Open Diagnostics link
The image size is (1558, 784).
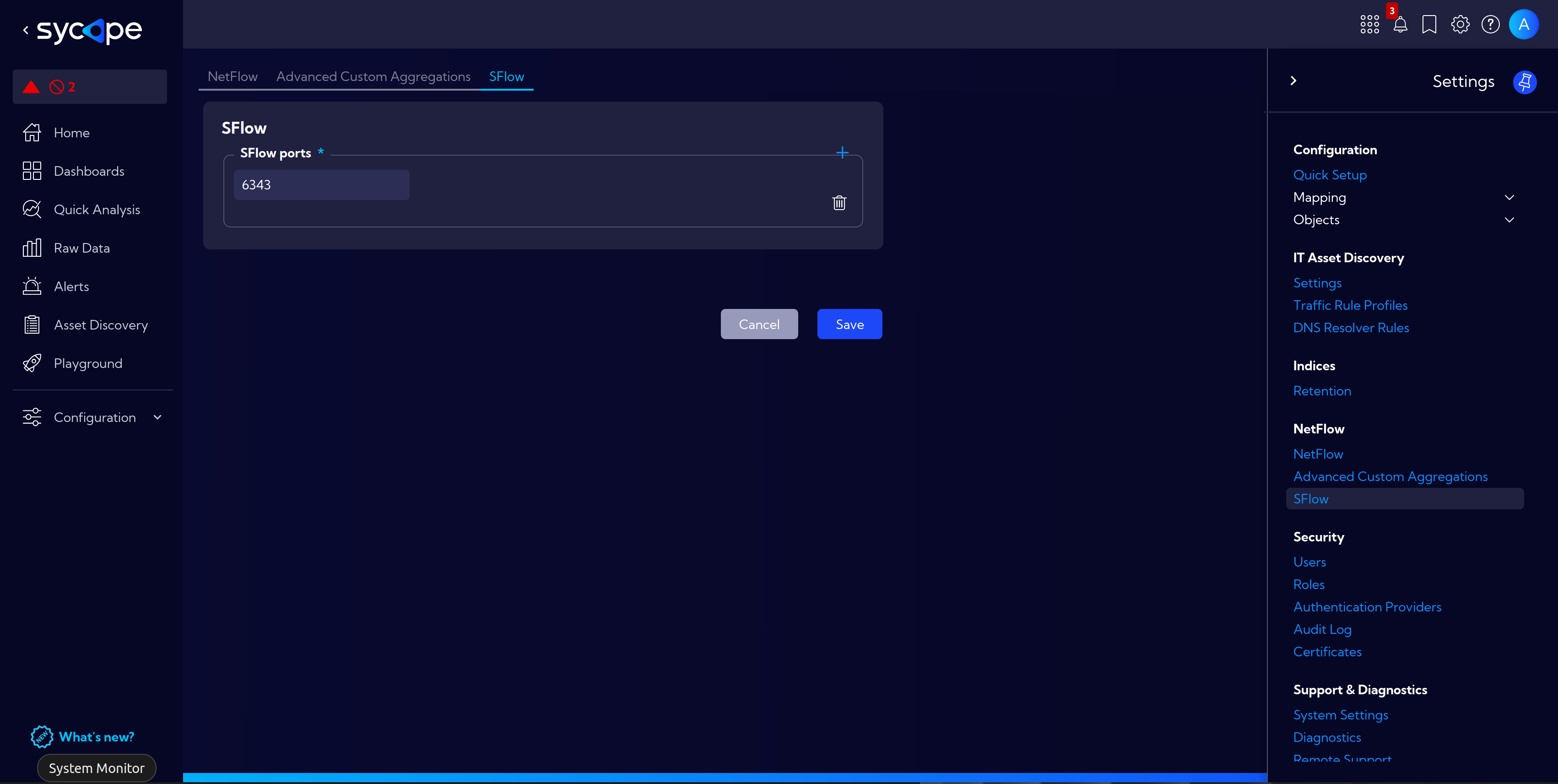(1326, 737)
